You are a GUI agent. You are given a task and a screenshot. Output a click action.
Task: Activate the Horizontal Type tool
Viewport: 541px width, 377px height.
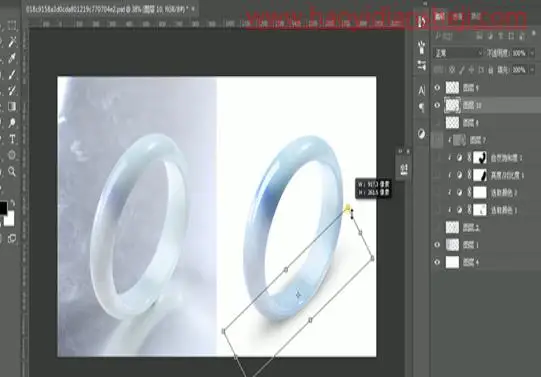12,139
